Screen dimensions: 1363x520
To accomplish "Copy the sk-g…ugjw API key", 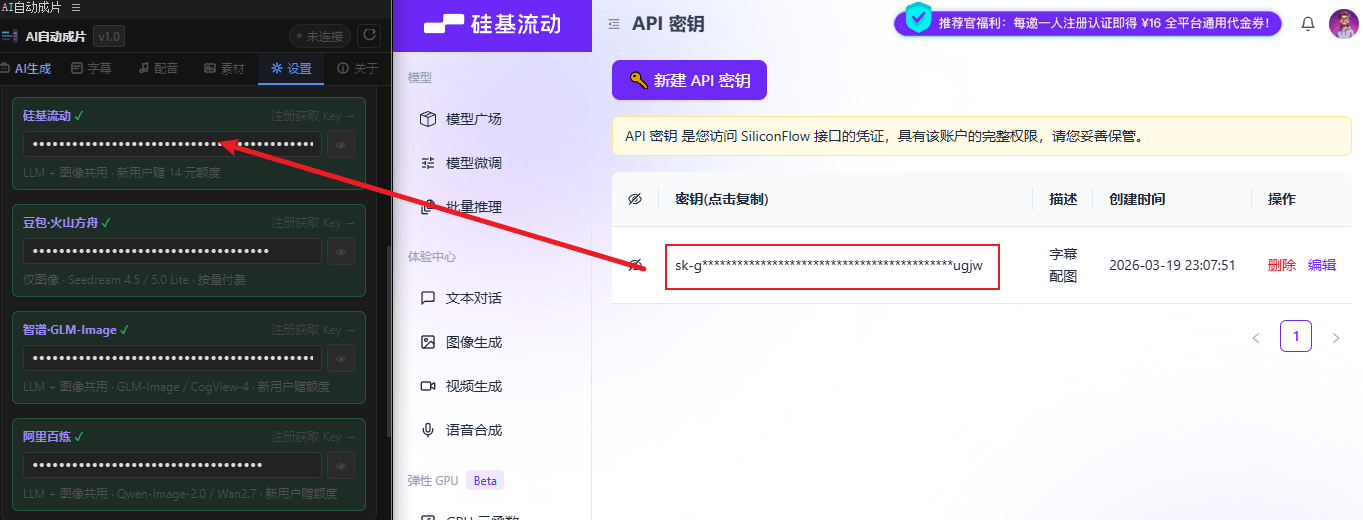I will pyautogui.click(x=829, y=265).
